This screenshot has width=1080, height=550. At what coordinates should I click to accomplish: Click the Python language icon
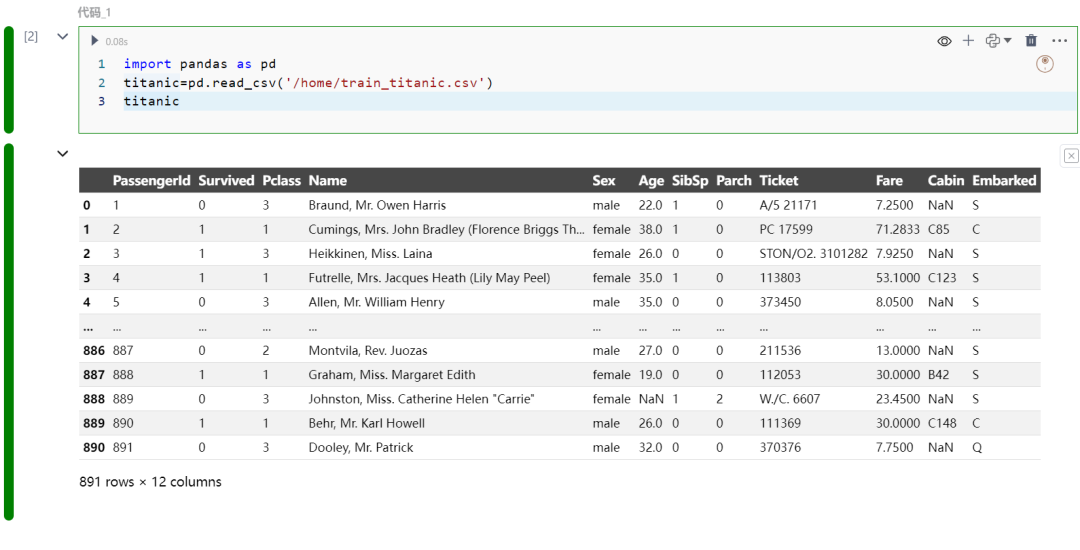pos(992,41)
